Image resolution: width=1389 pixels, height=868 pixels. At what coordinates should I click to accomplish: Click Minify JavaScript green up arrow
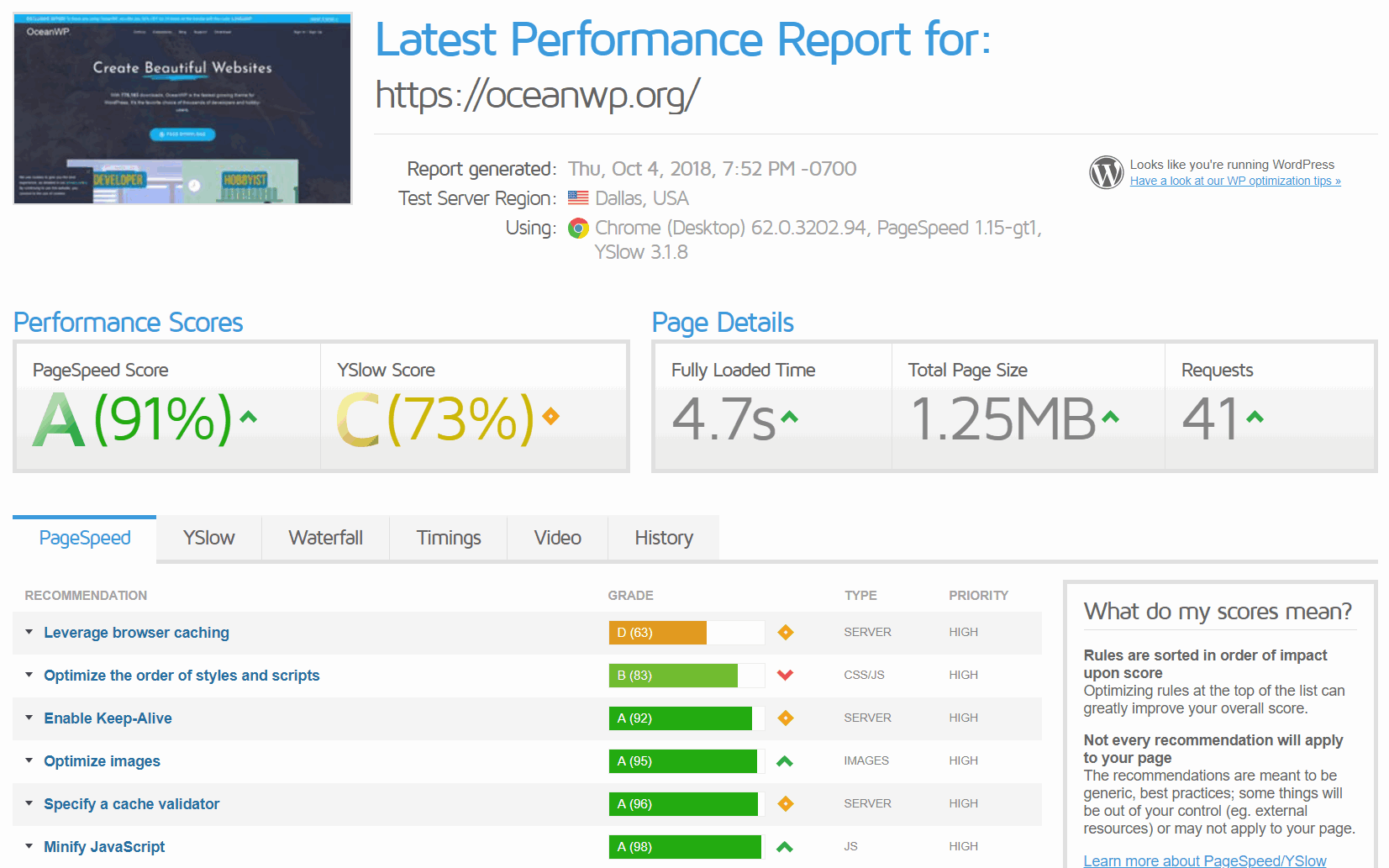coord(785,847)
